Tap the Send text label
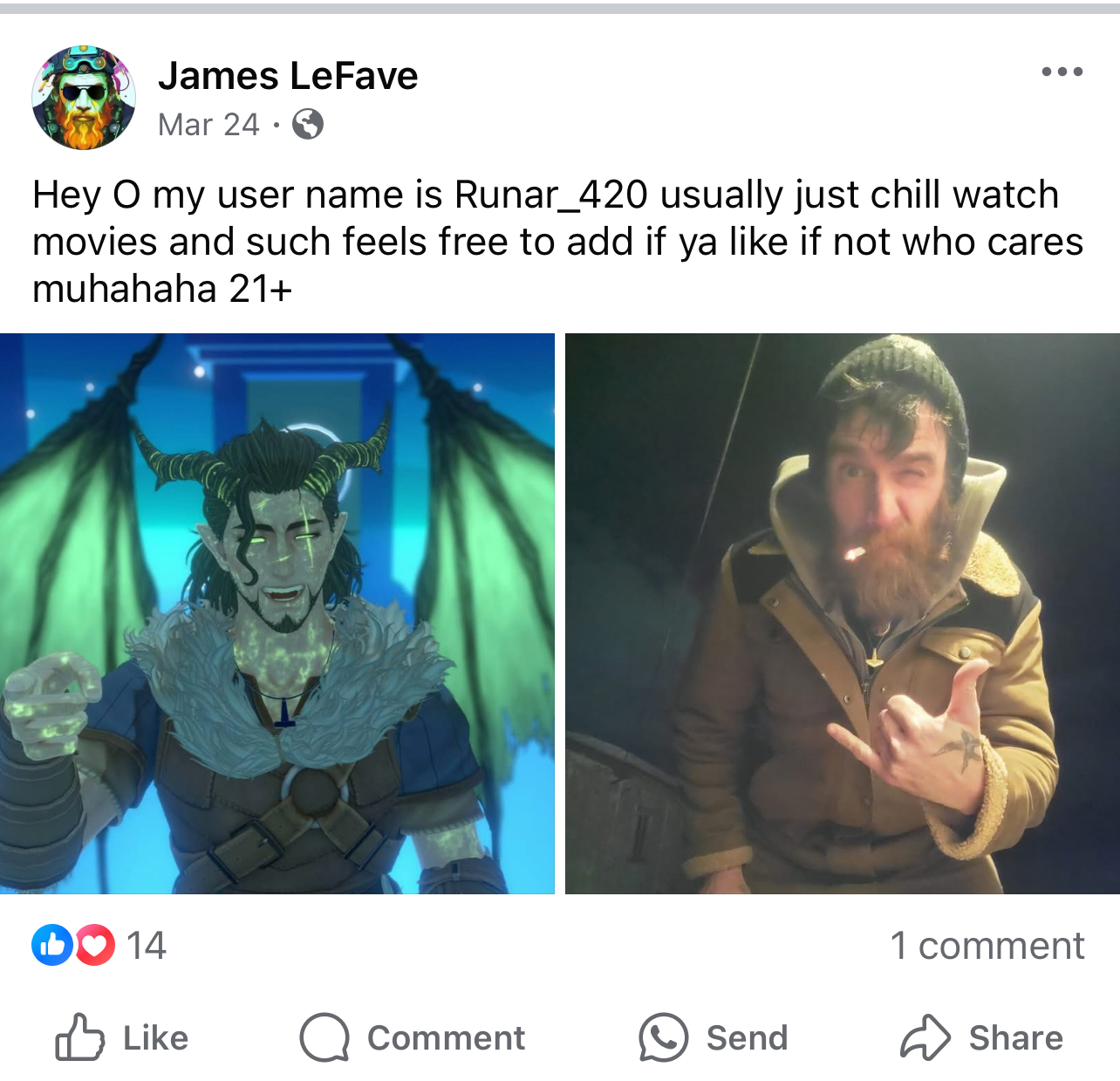 pyautogui.click(x=747, y=1038)
